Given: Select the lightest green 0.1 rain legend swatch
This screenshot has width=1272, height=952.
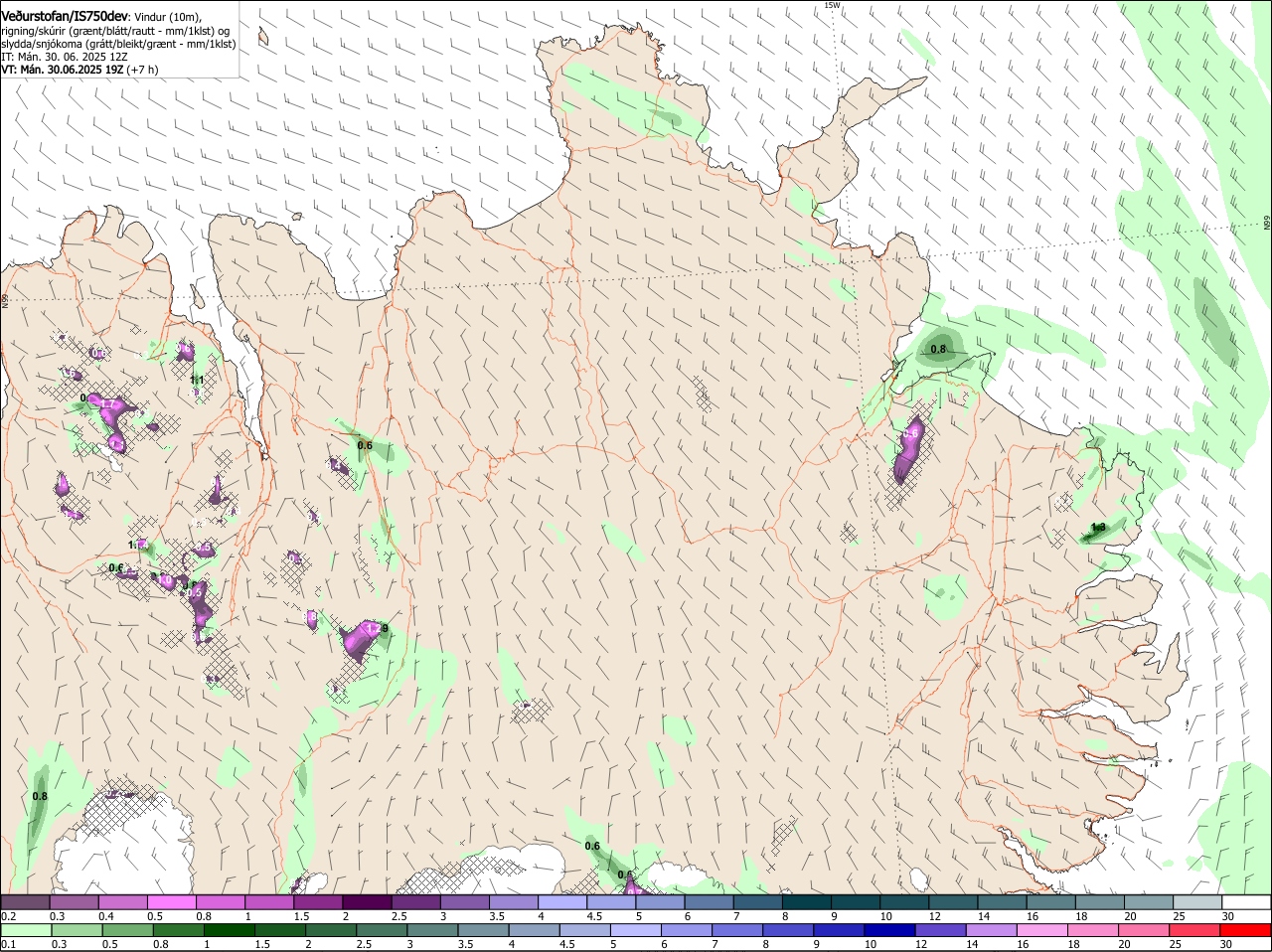Looking at the screenshot, I should pos(26,930).
